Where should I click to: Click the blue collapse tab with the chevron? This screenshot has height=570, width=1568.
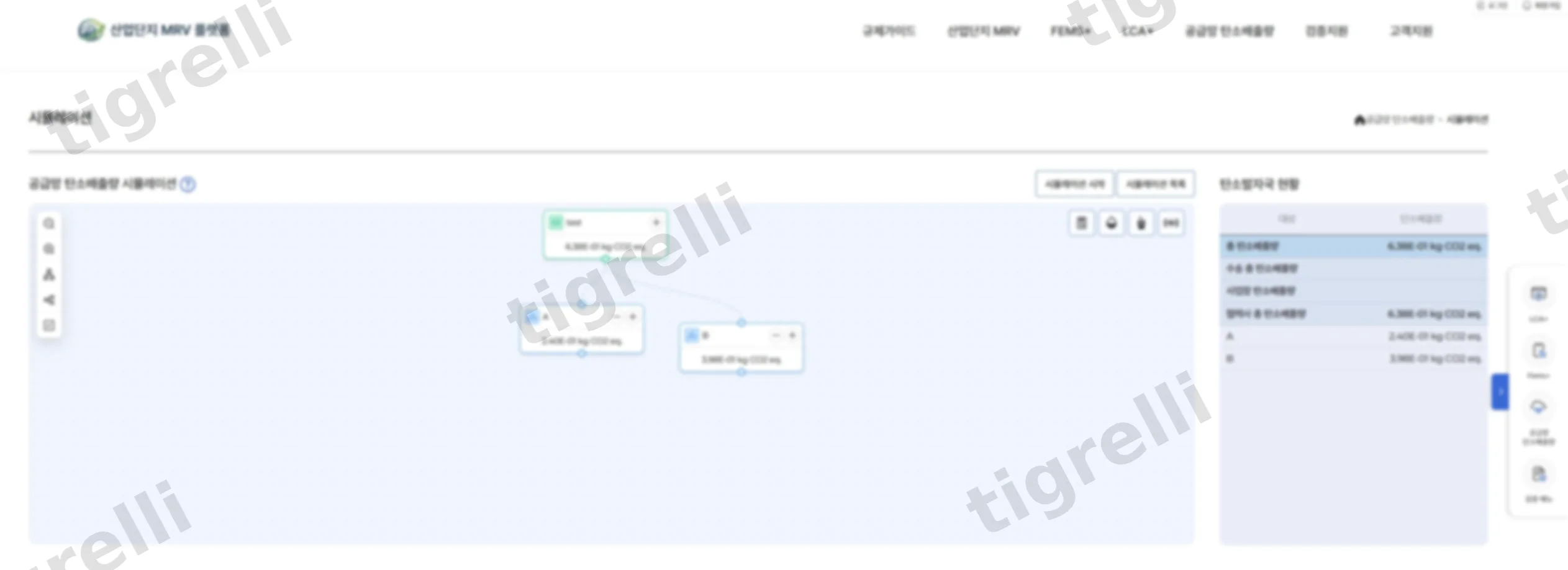tap(1500, 392)
